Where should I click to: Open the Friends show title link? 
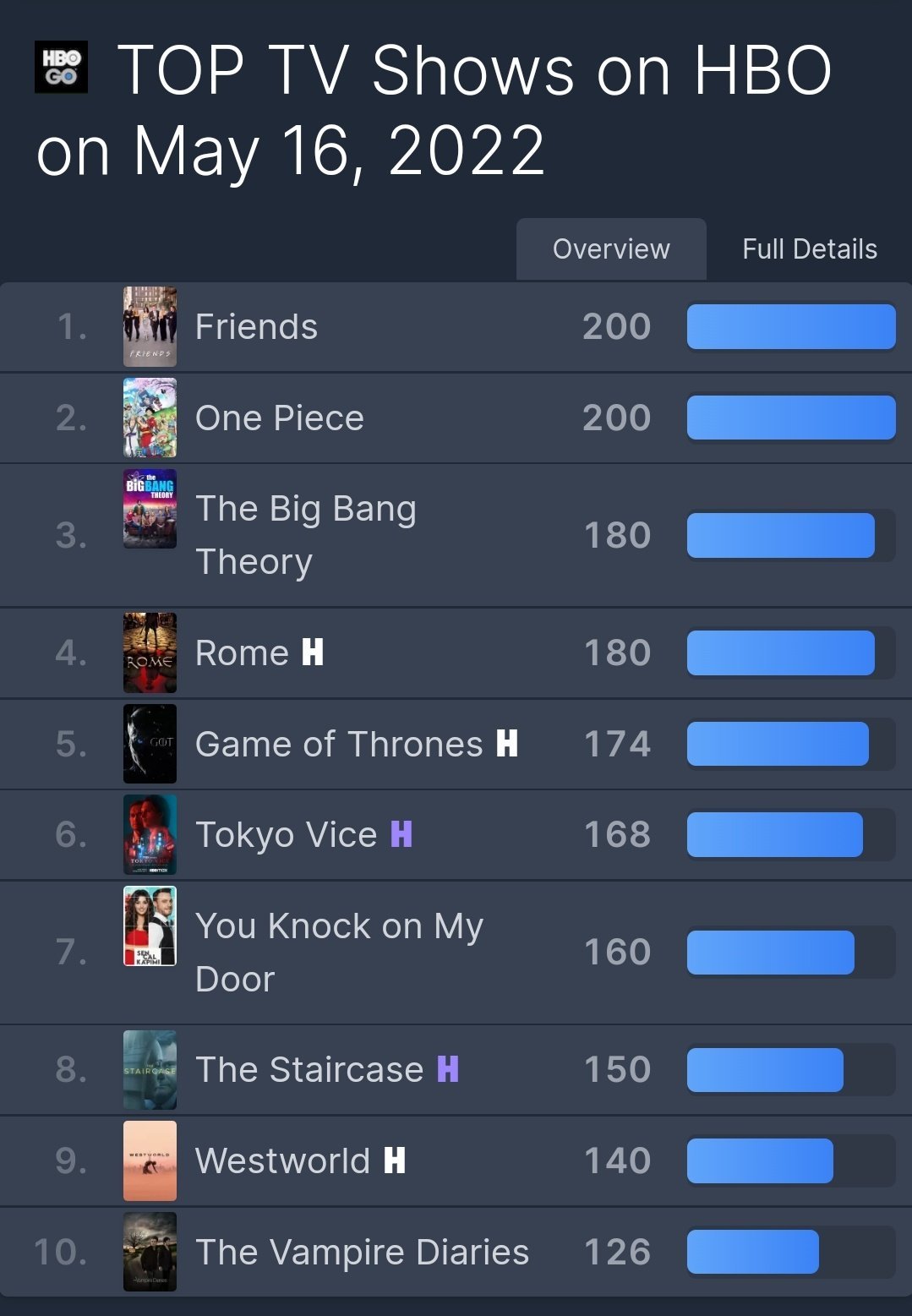[256, 327]
